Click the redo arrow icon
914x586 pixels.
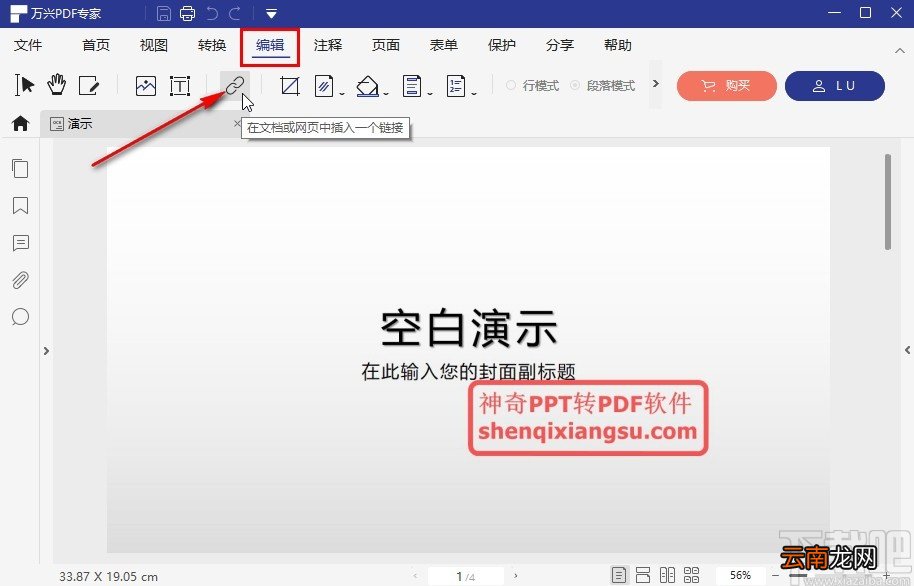click(235, 13)
